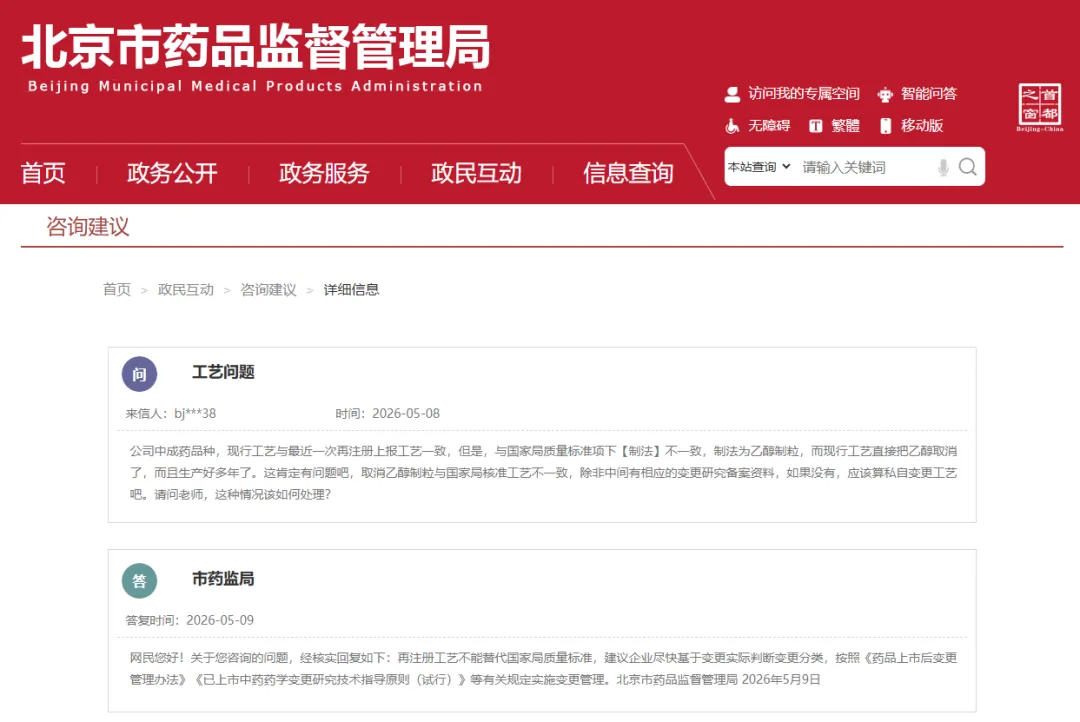
Task: Open the 首页 main navigation tab
Action: click(x=43, y=173)
